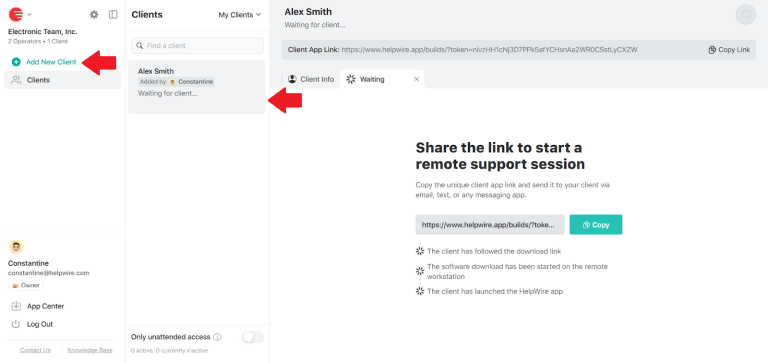The height and width of the screenshot is (363, 768).
Task: Open the Clients section in sidebar
Action: 62,80
